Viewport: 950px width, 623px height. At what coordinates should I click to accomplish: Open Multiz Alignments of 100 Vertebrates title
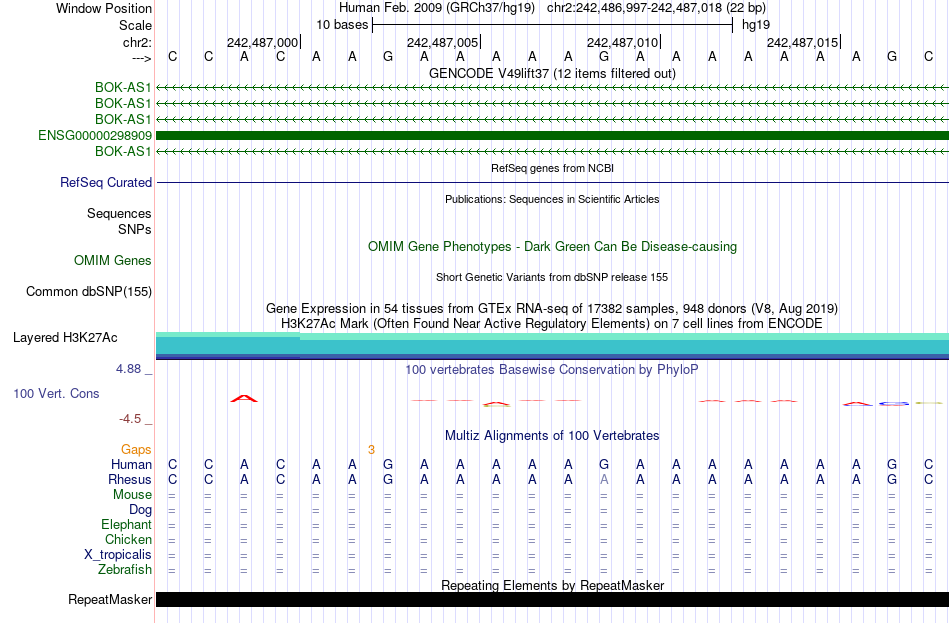pyautogui.click(x=552, y=436)
